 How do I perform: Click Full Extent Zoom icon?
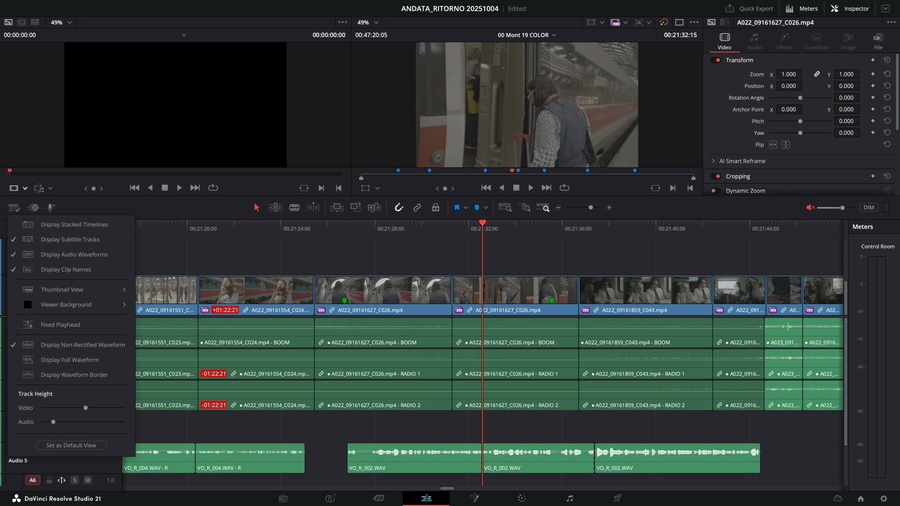tap(505, 208)
